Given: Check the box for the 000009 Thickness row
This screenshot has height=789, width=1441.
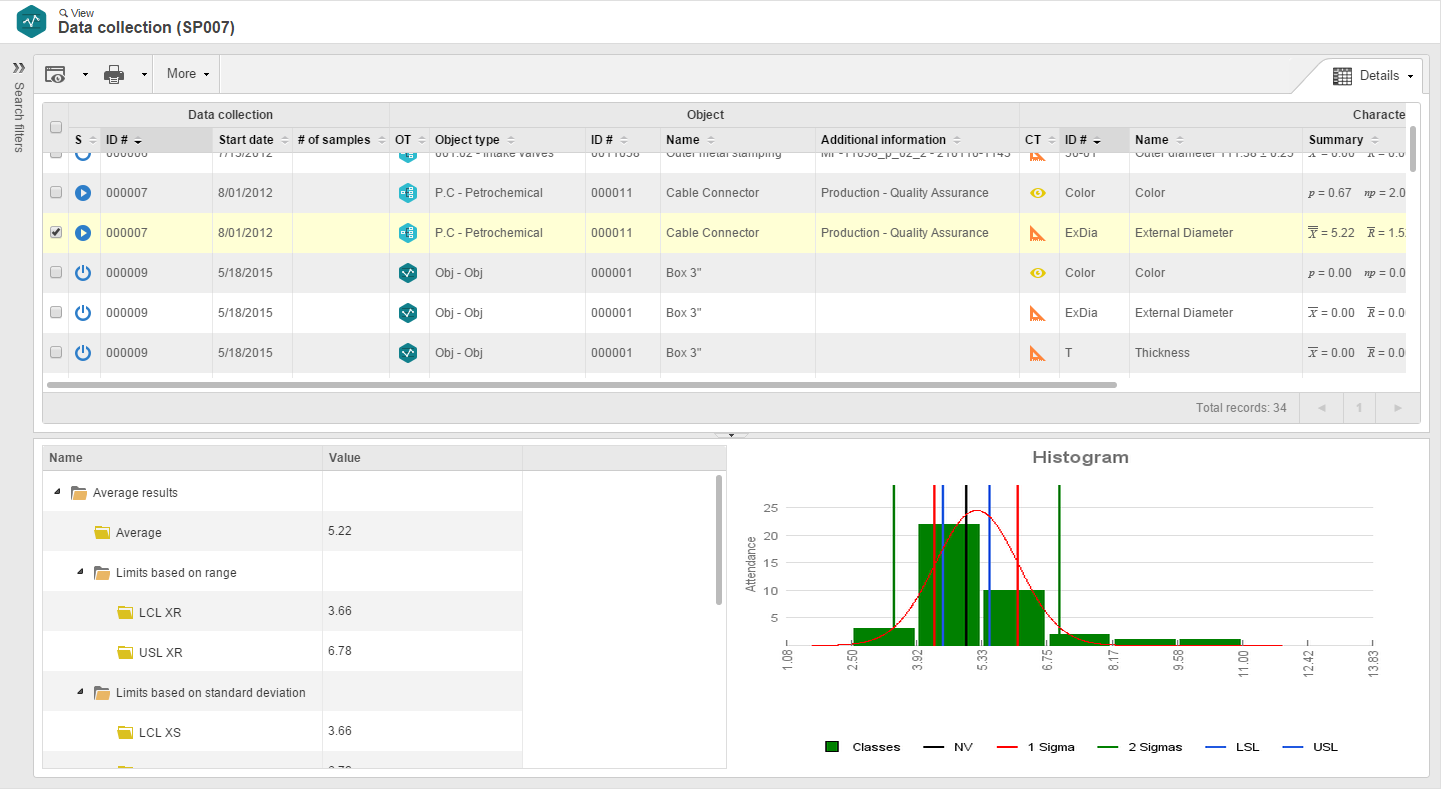Looking at the screenshot, I should click(56, 352).
